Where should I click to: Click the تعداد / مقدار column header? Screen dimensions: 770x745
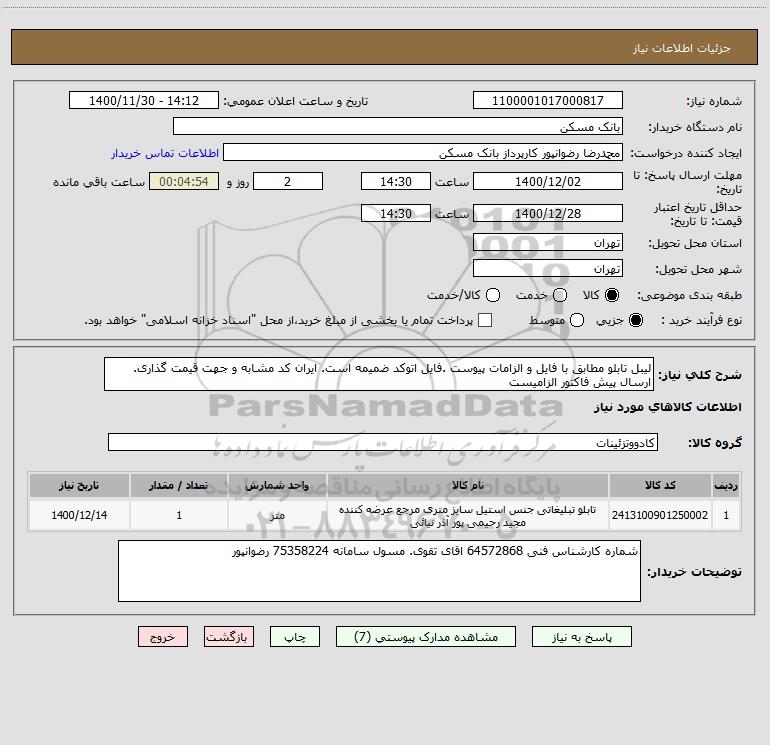pyautogui.click(x=179, y=485)
